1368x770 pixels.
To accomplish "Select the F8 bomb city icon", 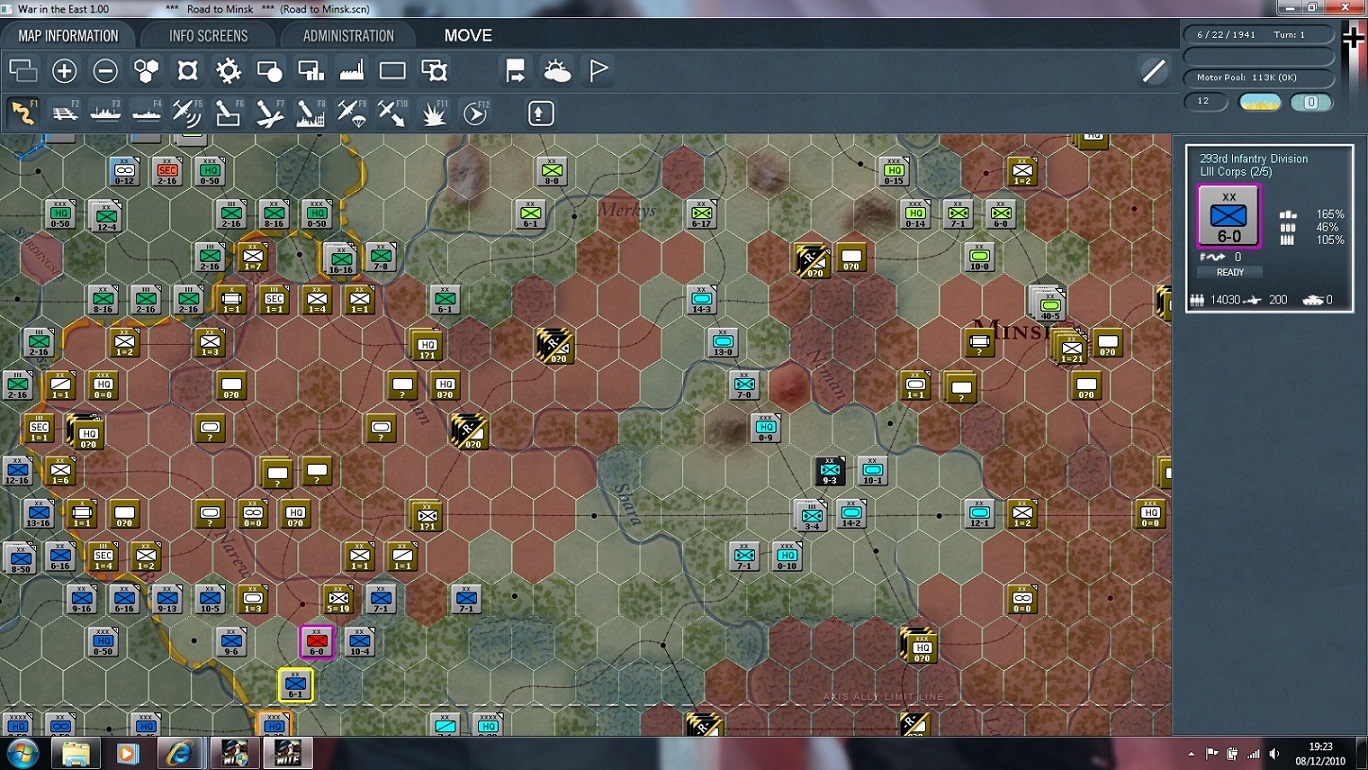I will click(x=310, y=113).
